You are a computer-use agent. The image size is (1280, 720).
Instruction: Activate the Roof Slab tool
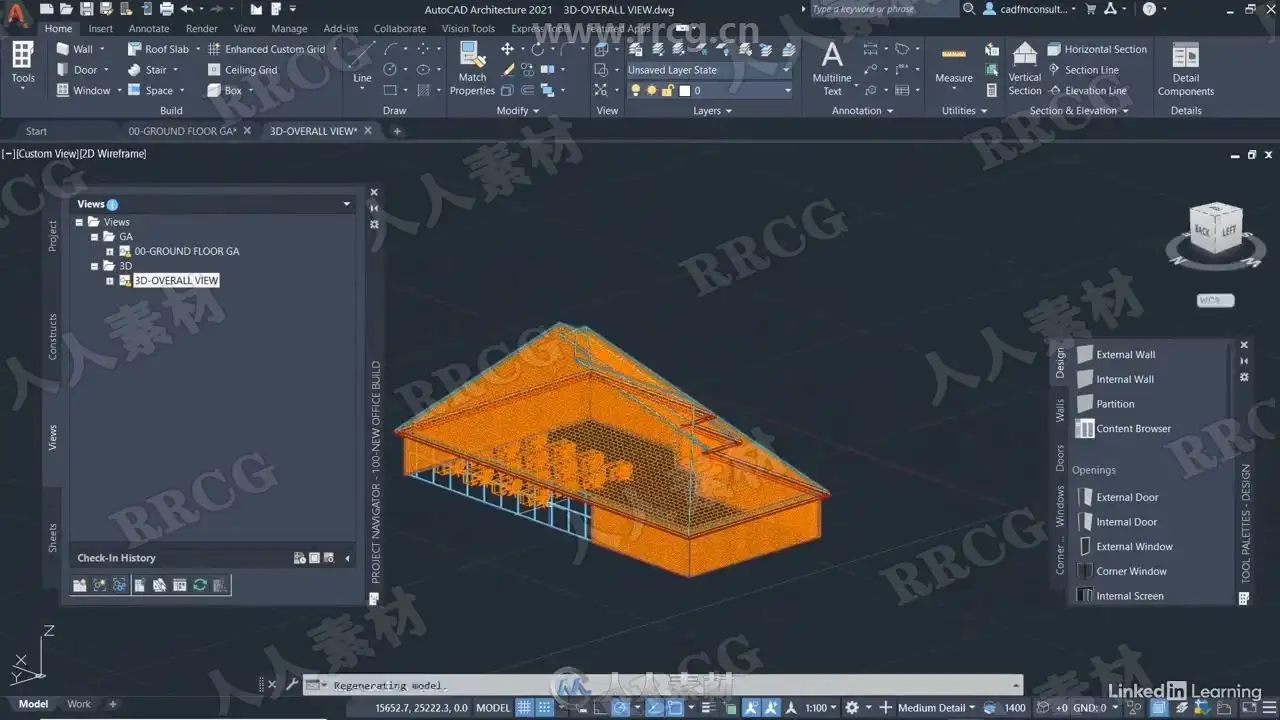(x=158, y=49)
